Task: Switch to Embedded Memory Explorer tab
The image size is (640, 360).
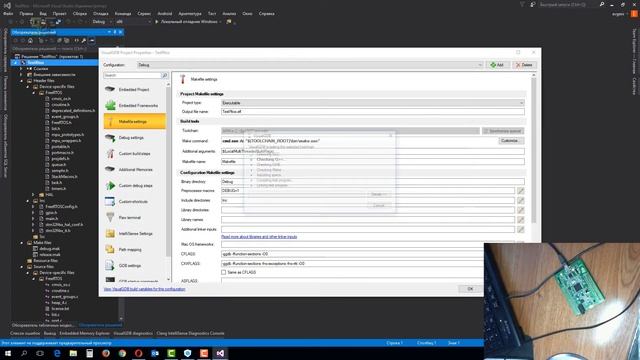Action: coord(84,333)
